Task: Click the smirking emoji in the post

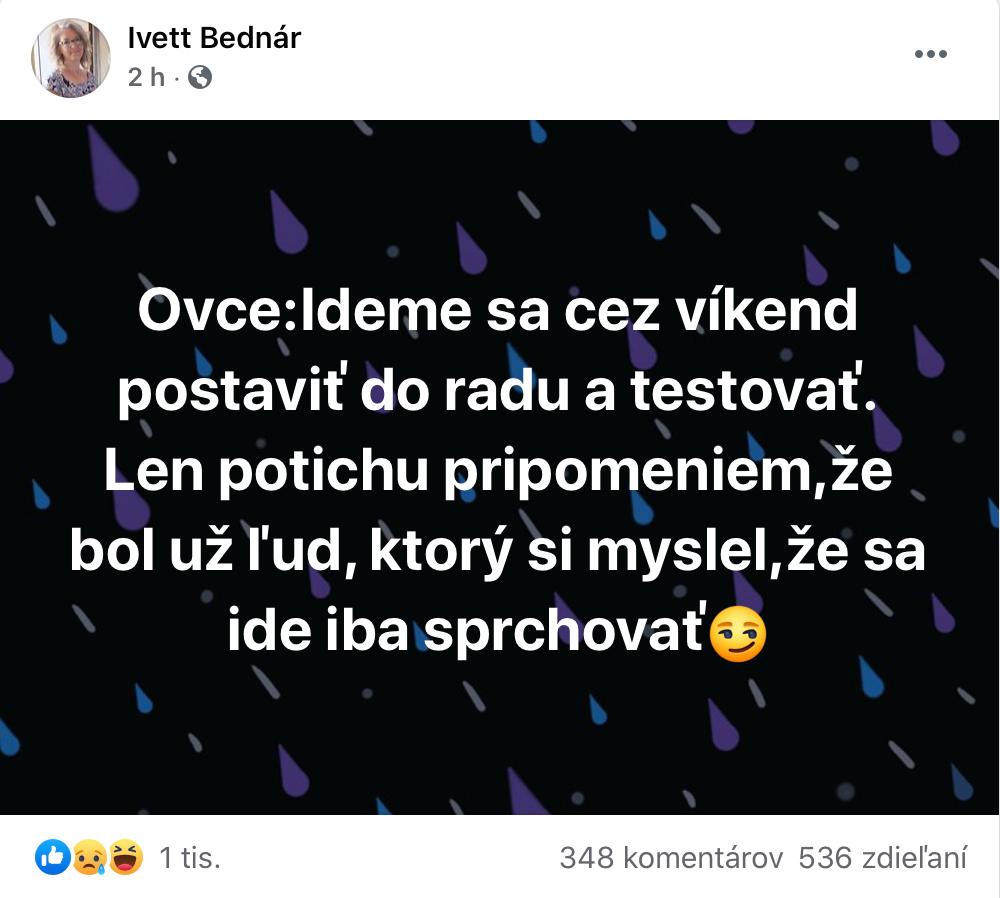Action: coord(738,634)
